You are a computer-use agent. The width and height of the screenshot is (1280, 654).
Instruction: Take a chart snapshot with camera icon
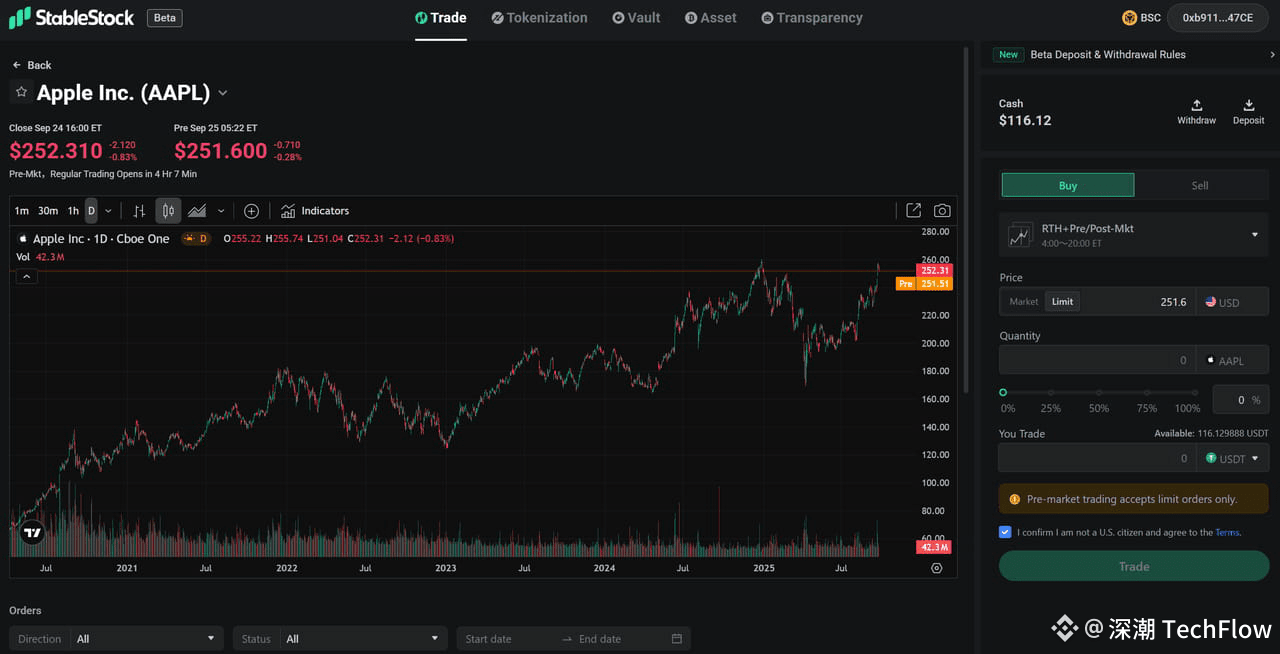942,211
